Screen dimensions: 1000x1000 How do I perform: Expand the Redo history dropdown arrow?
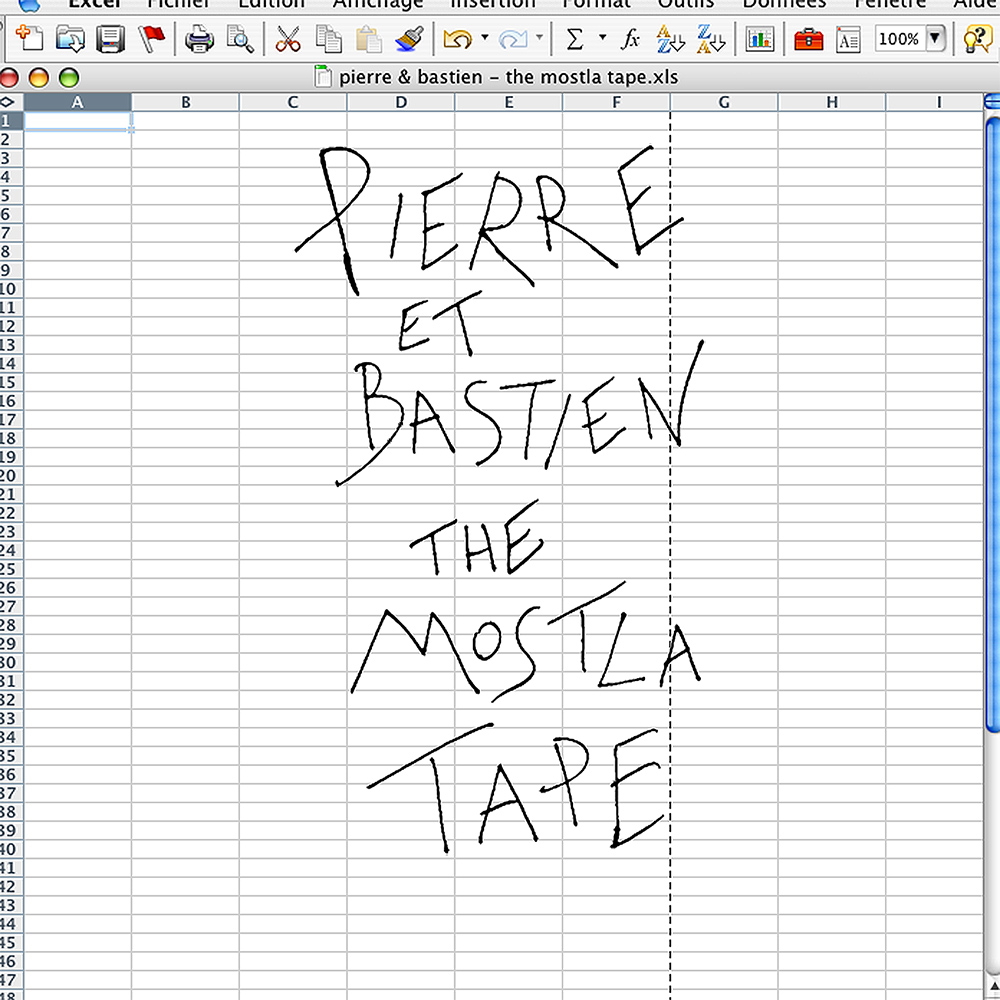(540, 38)
